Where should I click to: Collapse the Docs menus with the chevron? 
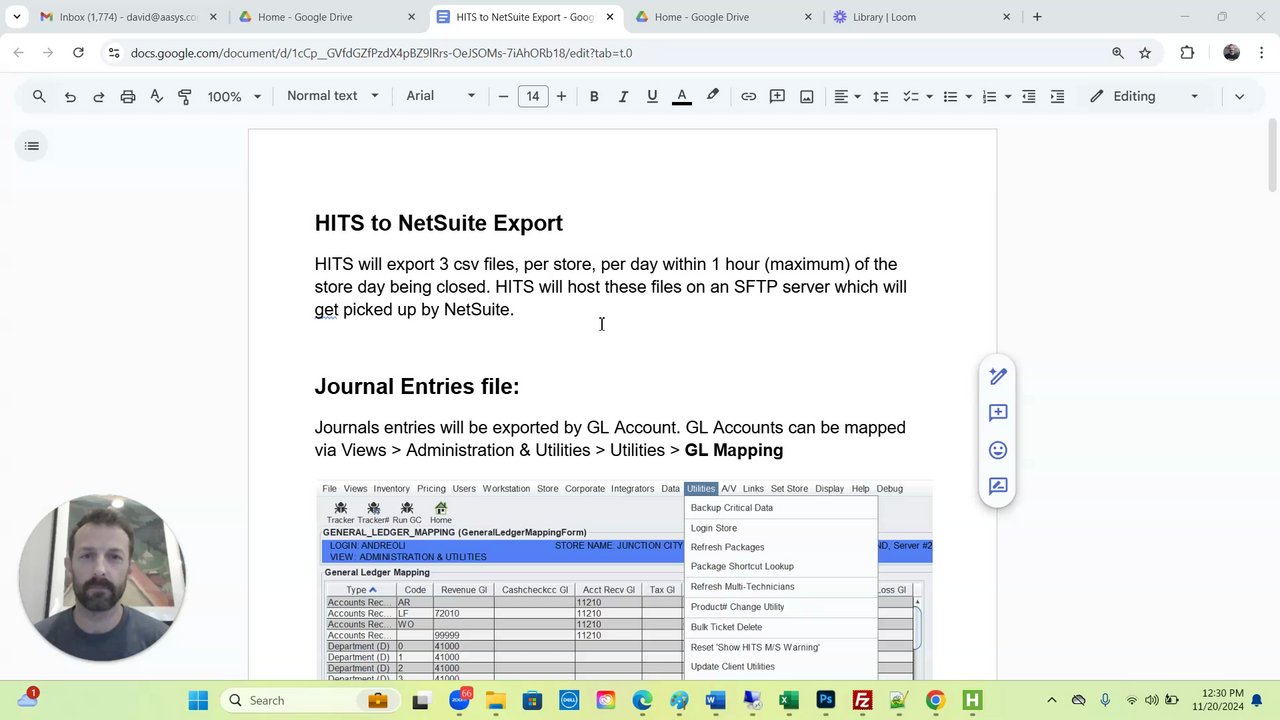(x=1239, y=96)
